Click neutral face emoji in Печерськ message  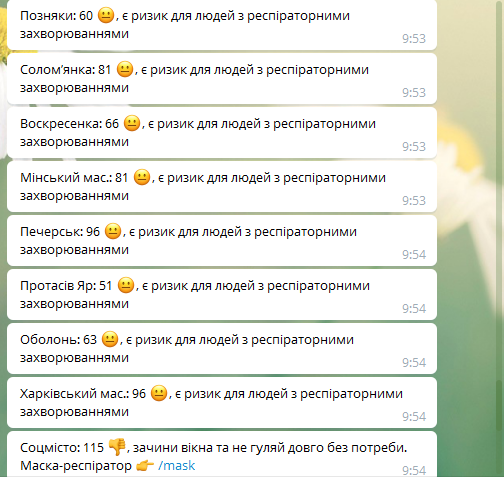click(x=113, y=231)
